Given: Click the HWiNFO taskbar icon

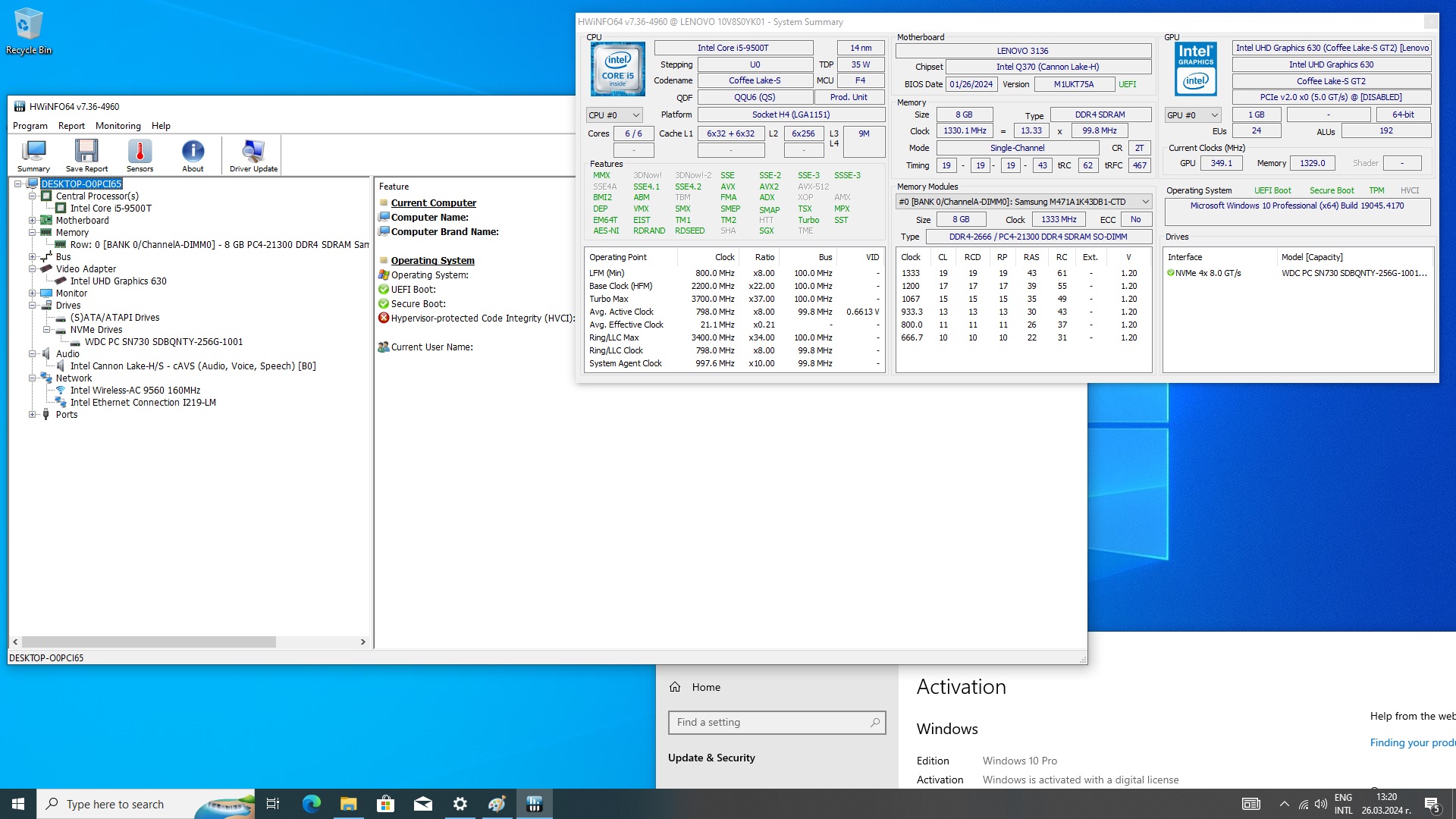Looking at the screenshot, I should coord(535,804).
